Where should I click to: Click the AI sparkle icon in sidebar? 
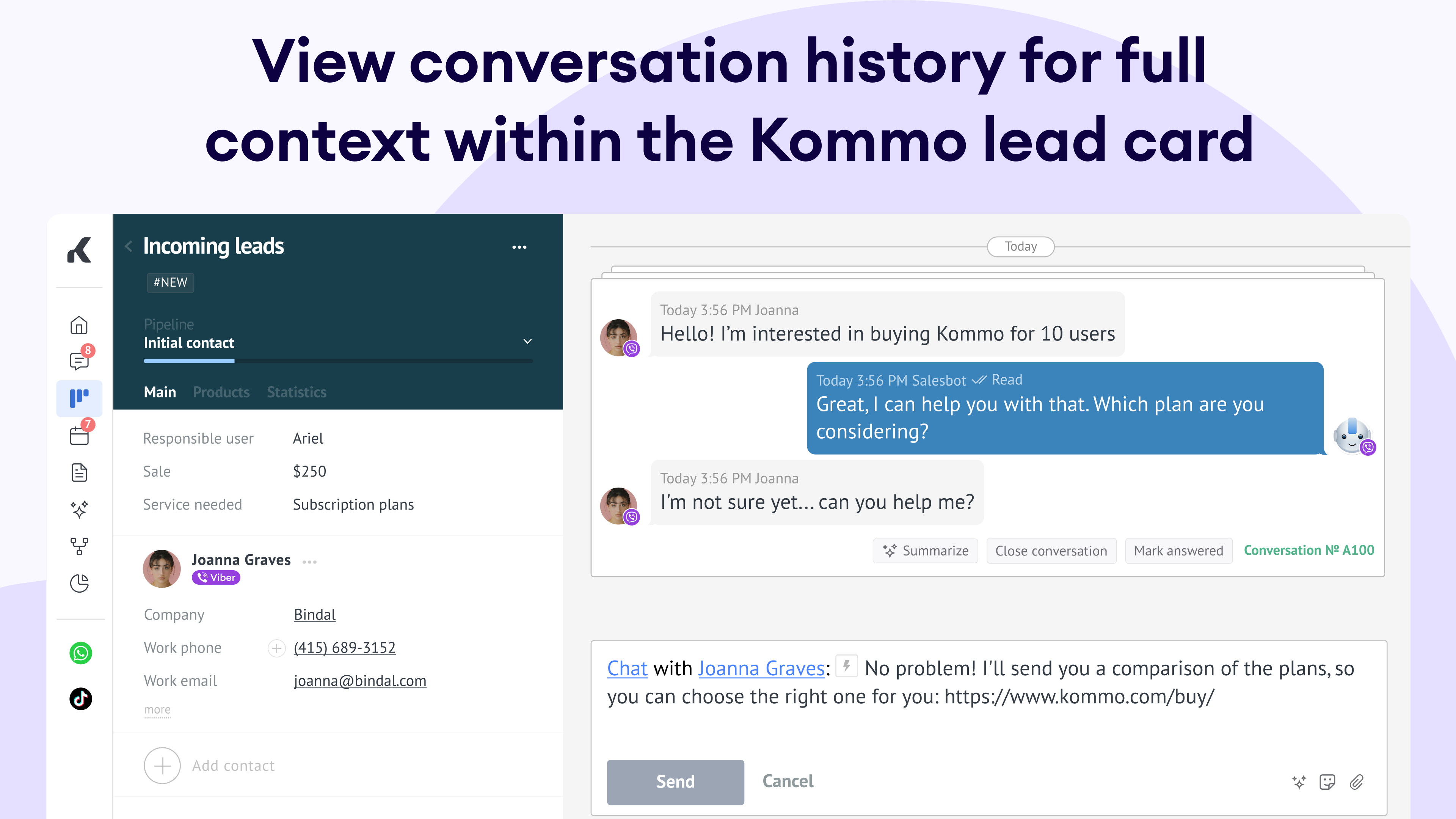click(x=79, y=509)
